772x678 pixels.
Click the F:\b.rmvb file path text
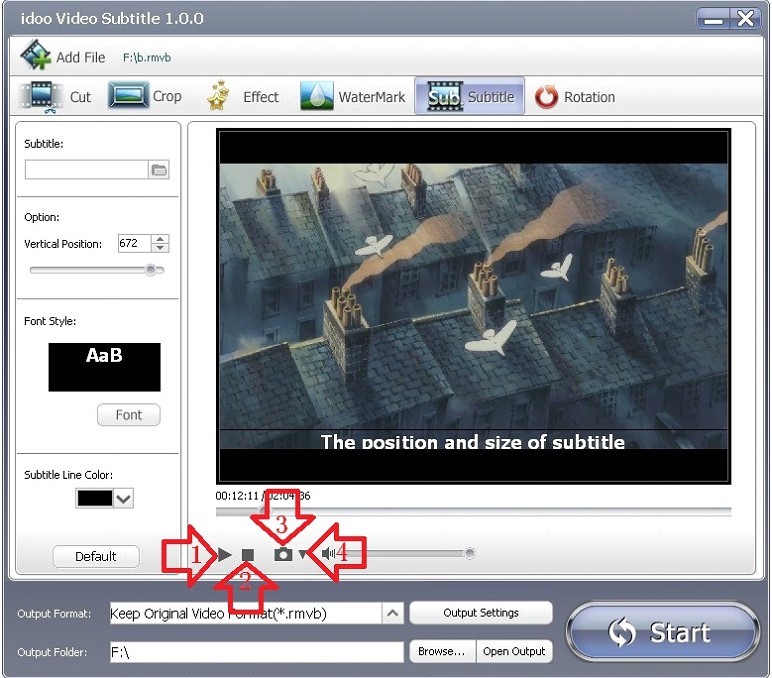[x=147, y=58]
